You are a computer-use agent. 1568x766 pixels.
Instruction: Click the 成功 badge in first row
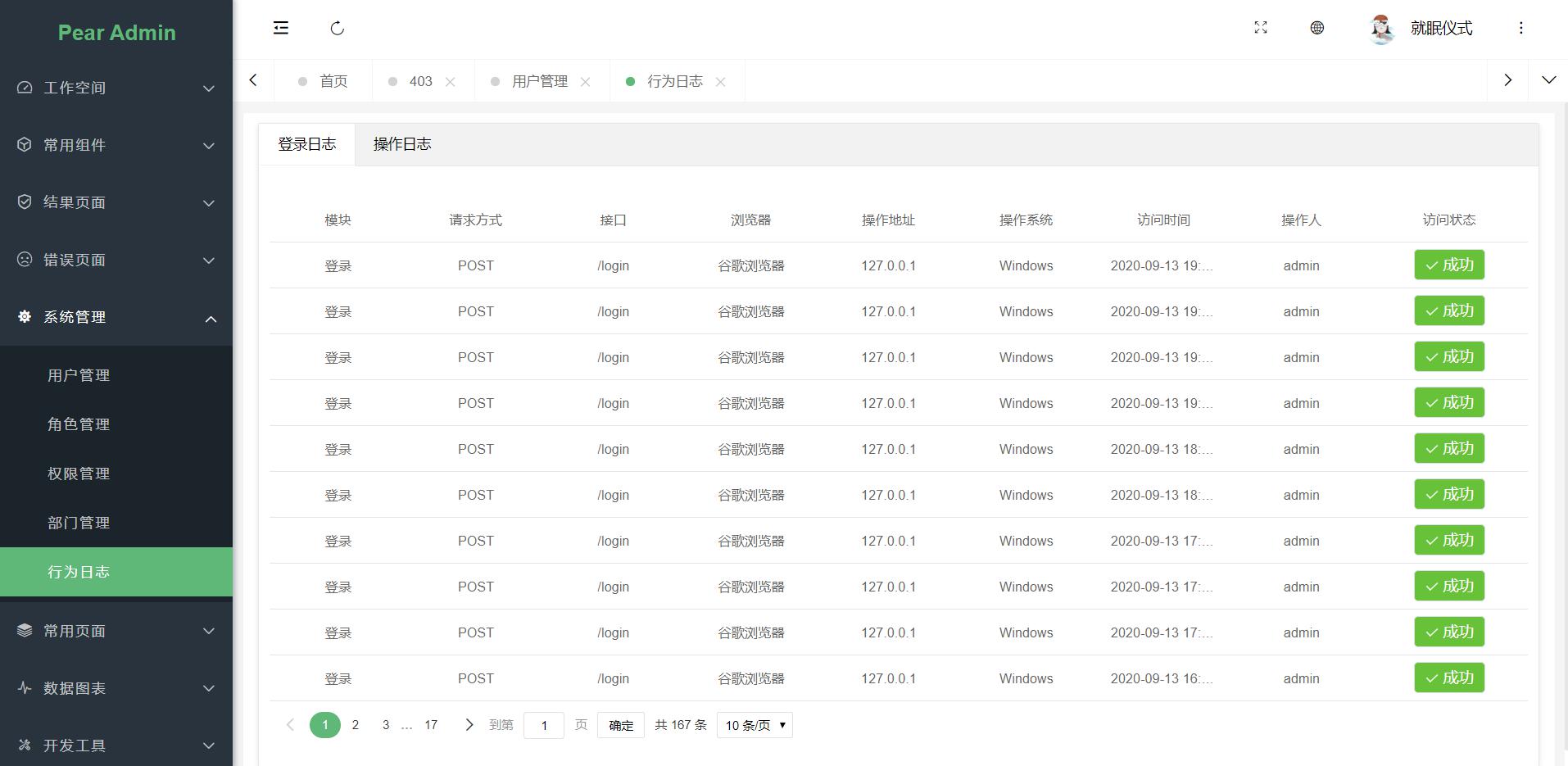pos(1449,265)
